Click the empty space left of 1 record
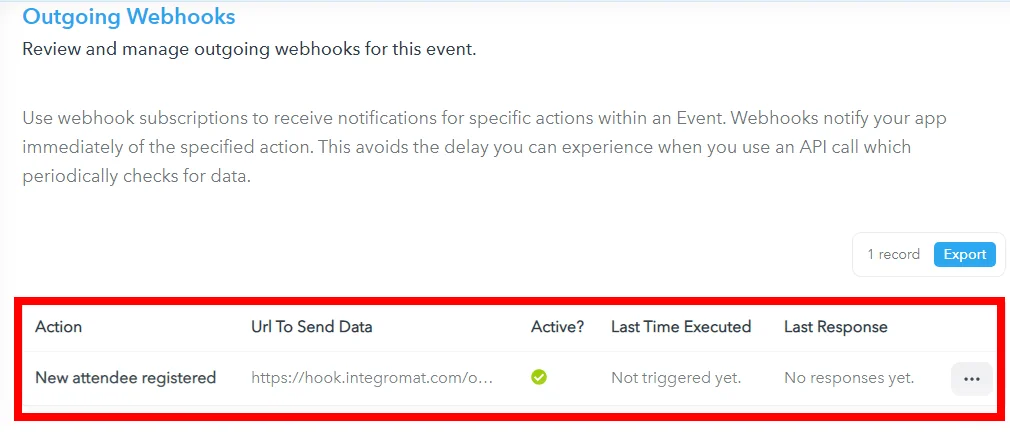Viewport: 1010px width, 432px height. 438,254
